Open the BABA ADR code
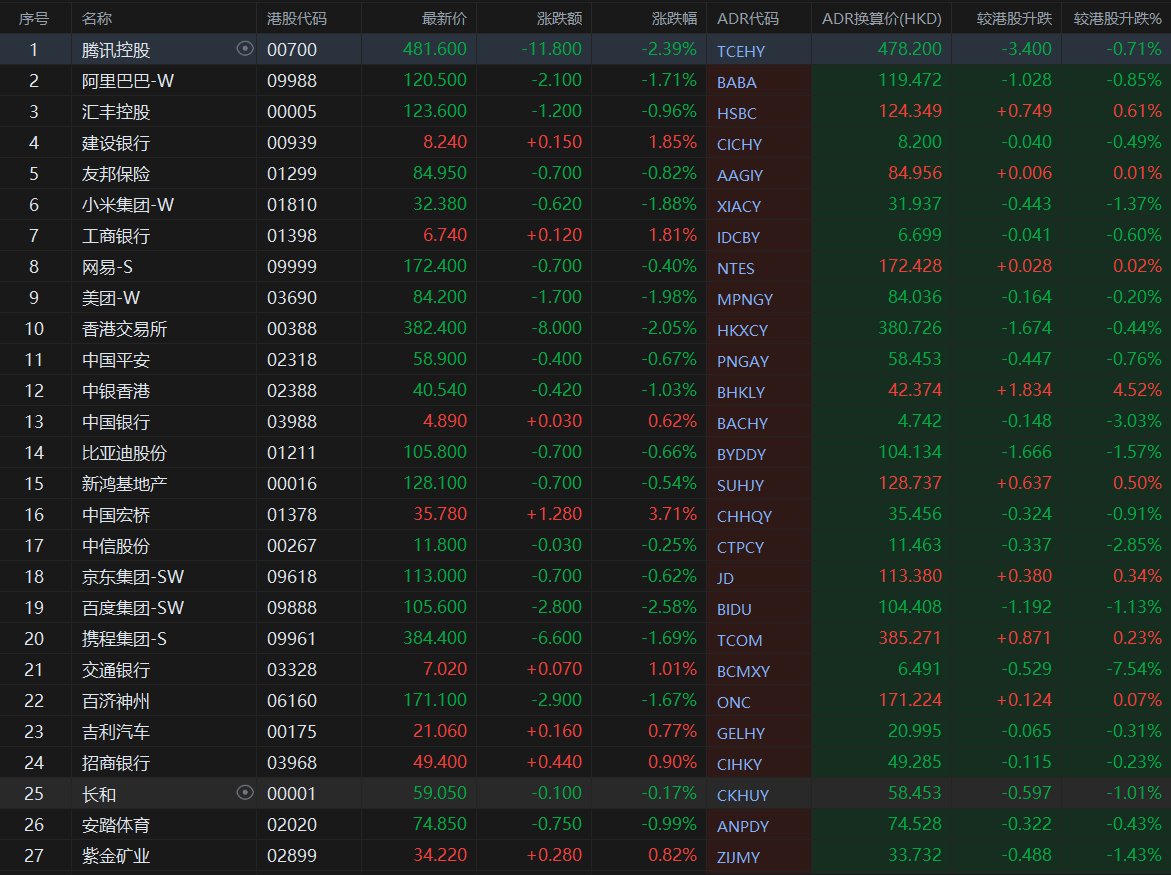The width and height of the screenshot is (1171, 875). pos(736,82)
